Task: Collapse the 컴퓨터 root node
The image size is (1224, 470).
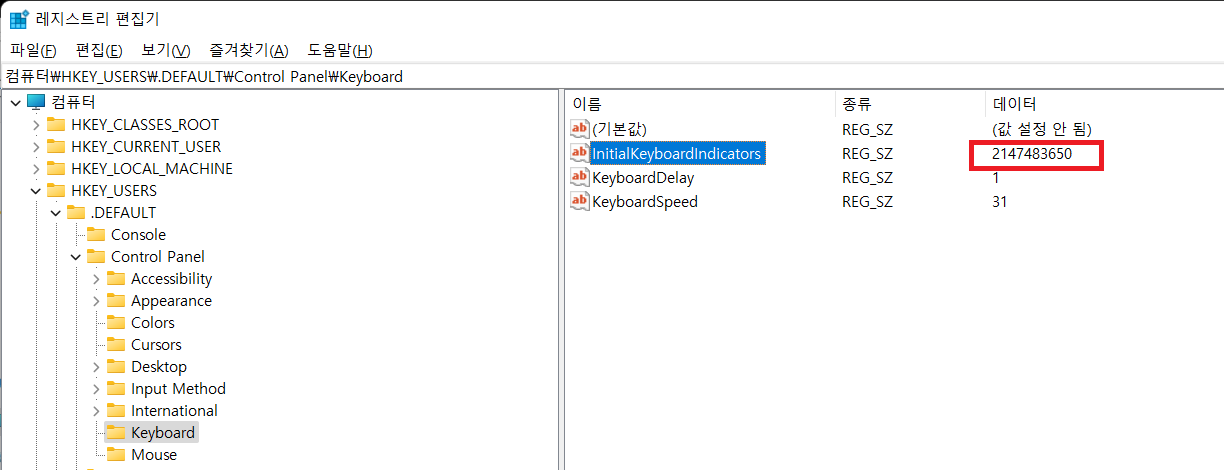Action: (x=15, y=102)
